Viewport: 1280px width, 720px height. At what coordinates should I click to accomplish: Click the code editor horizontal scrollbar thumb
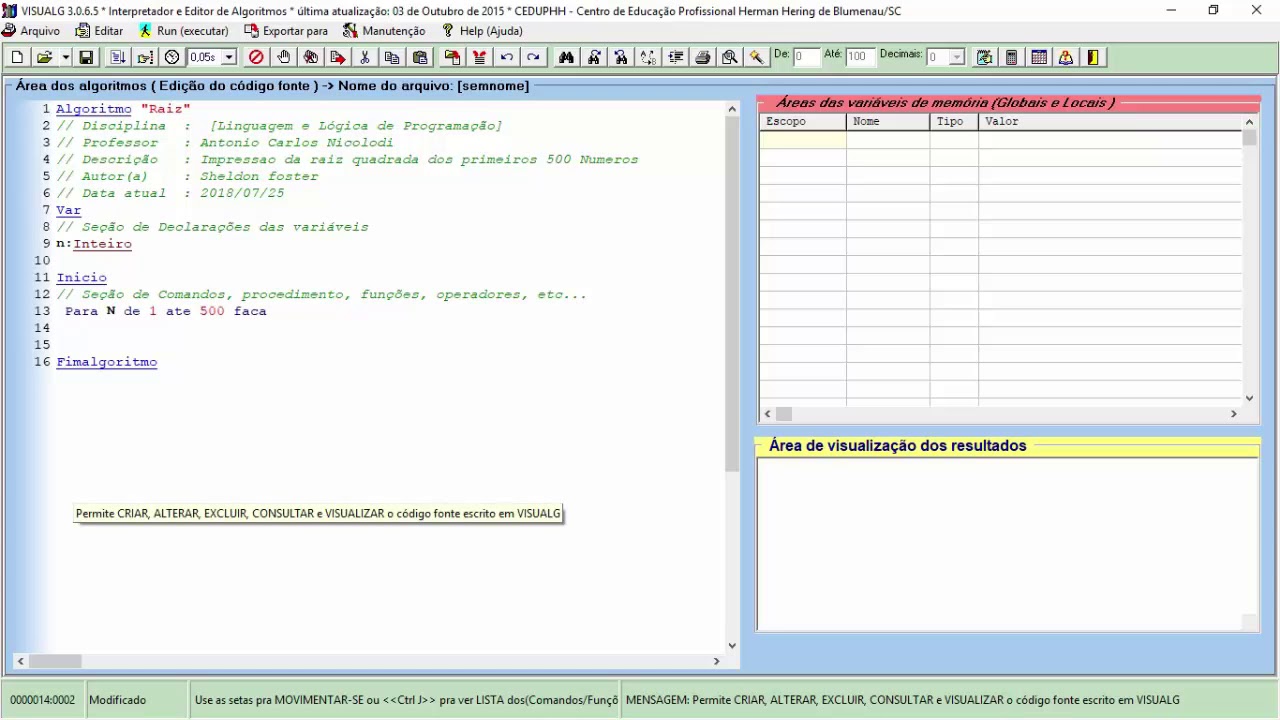point(55,661)
